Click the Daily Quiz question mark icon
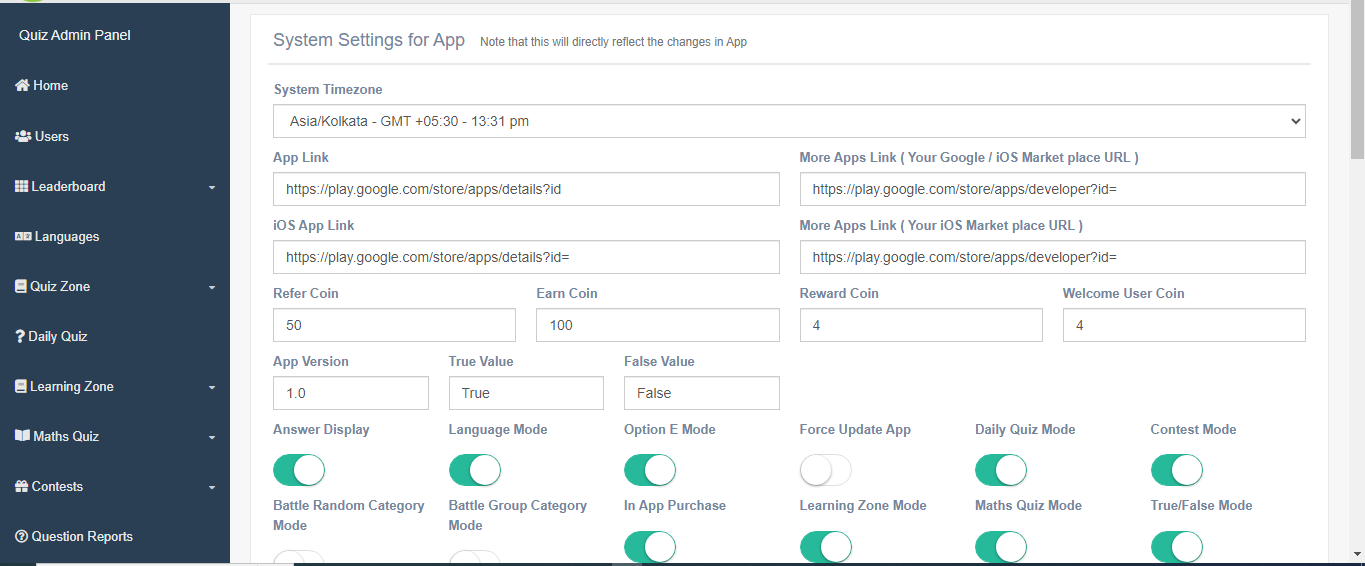This screenshot has height=566, width=1365. tap(20, 336)
